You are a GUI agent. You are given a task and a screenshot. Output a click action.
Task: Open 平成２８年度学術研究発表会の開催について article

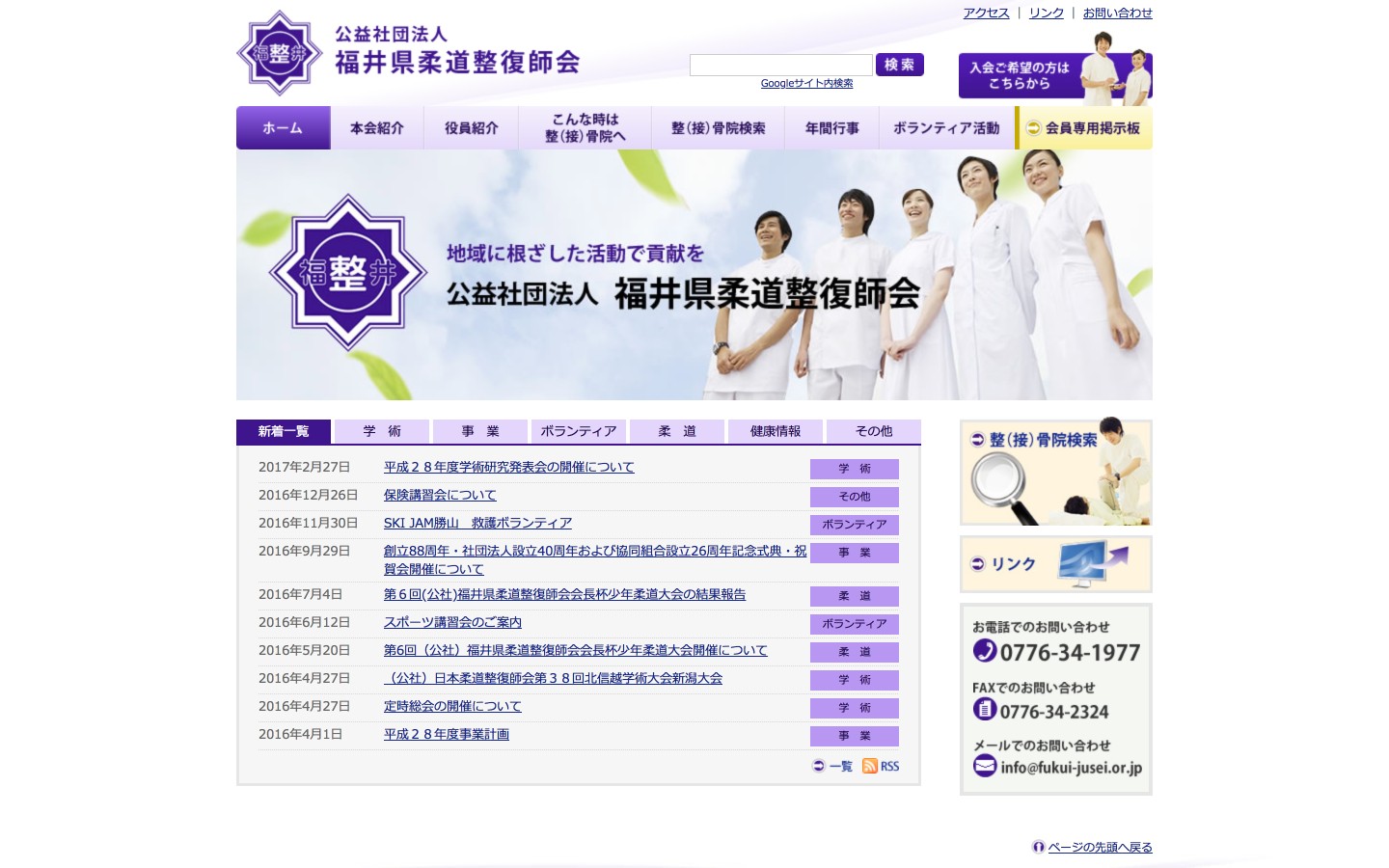pyautogui.click(x=509, y=467)
